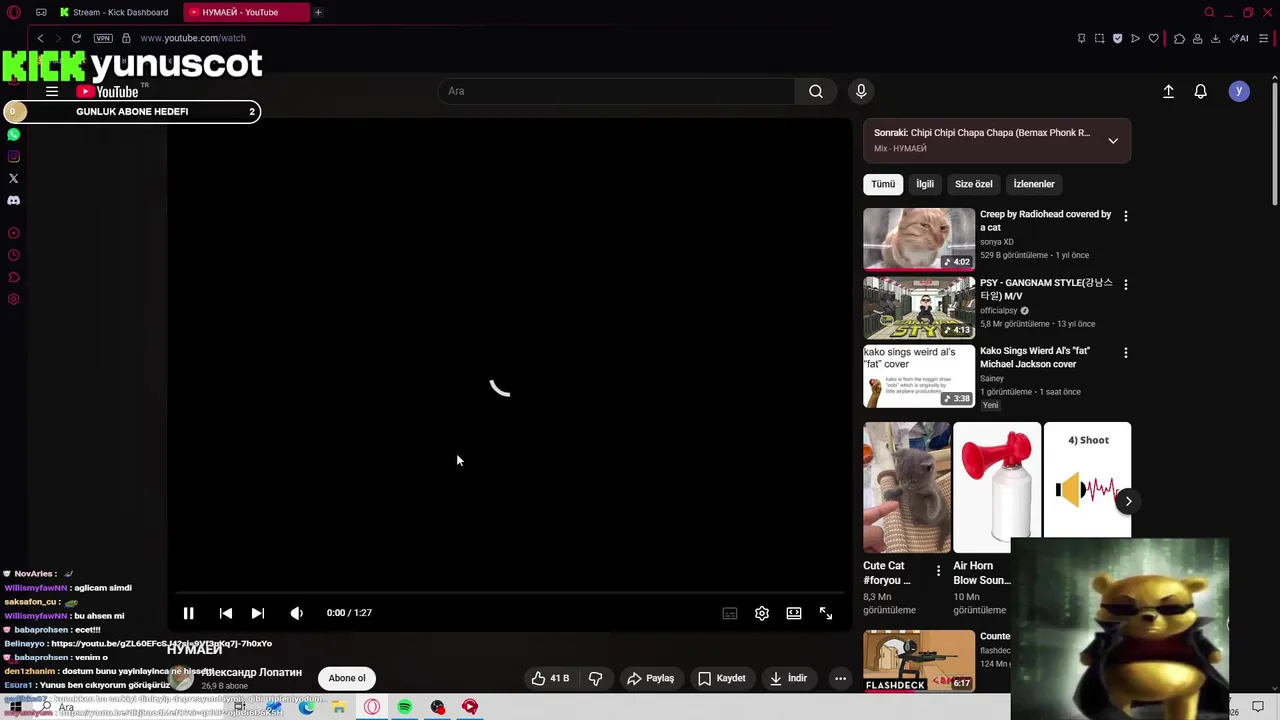Expand the Mix playlist panel chevron

click(1113, 141)
